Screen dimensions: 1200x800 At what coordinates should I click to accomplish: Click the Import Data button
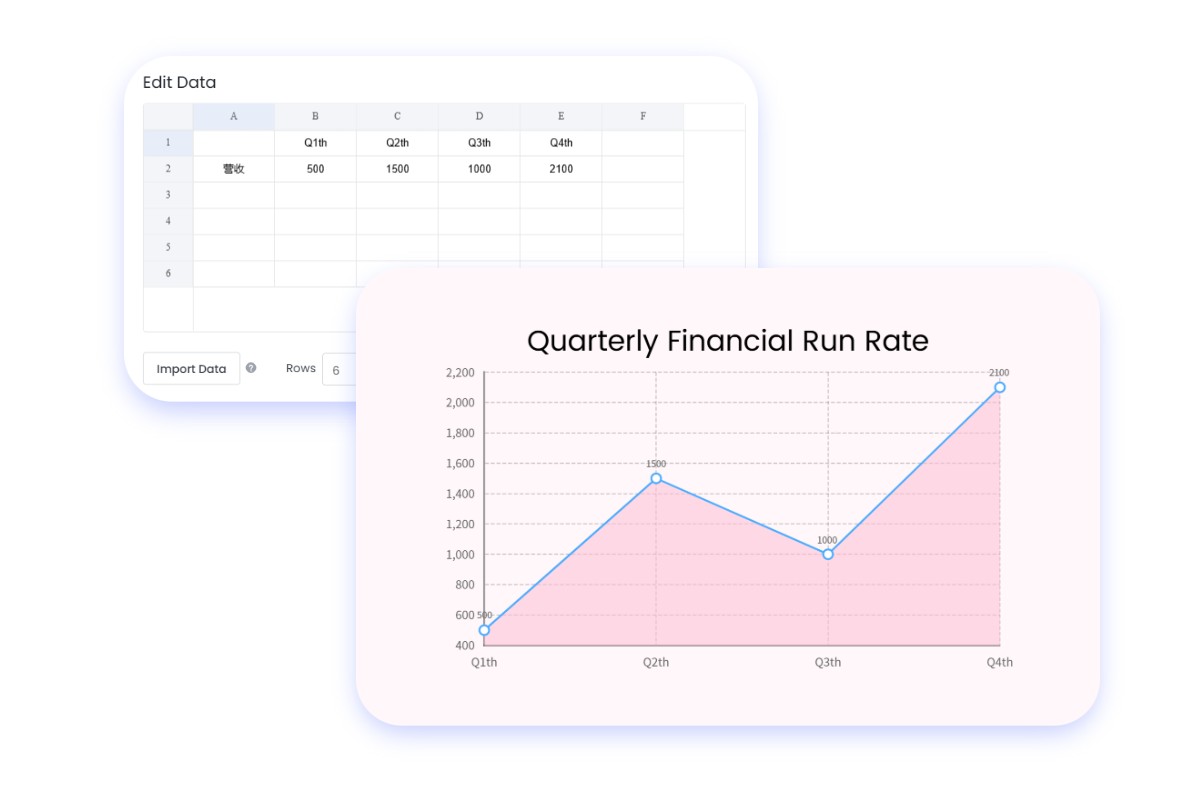click(x=191, y=369)
